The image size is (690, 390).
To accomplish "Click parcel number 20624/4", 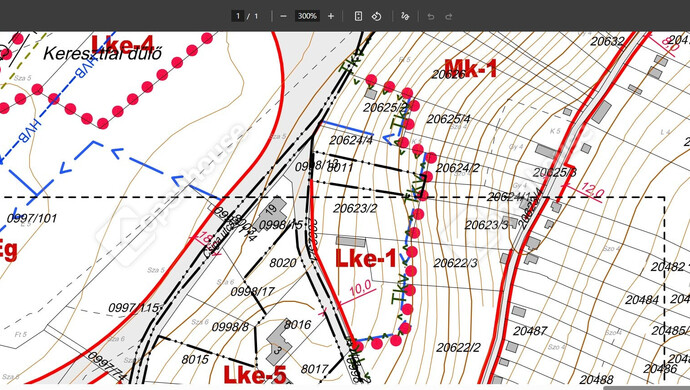I will click(351, 140).
